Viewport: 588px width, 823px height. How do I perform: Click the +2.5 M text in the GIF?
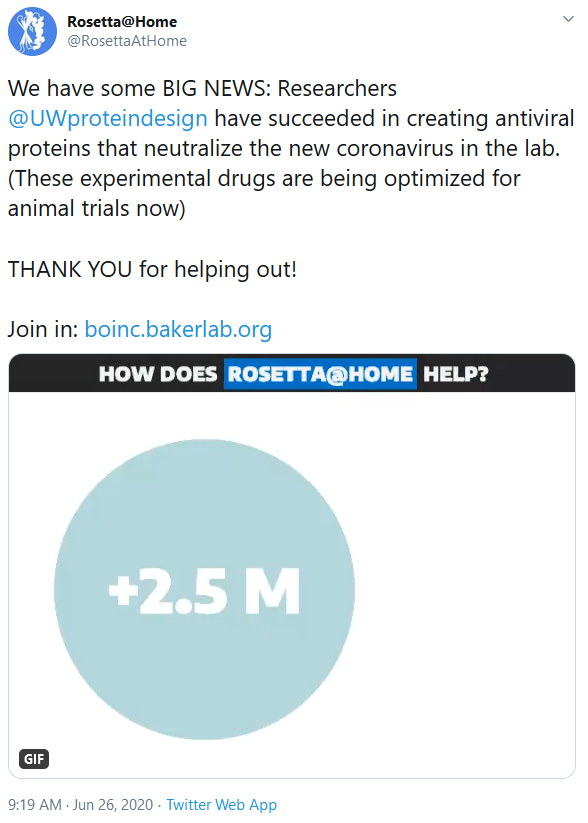coord(204,591)
